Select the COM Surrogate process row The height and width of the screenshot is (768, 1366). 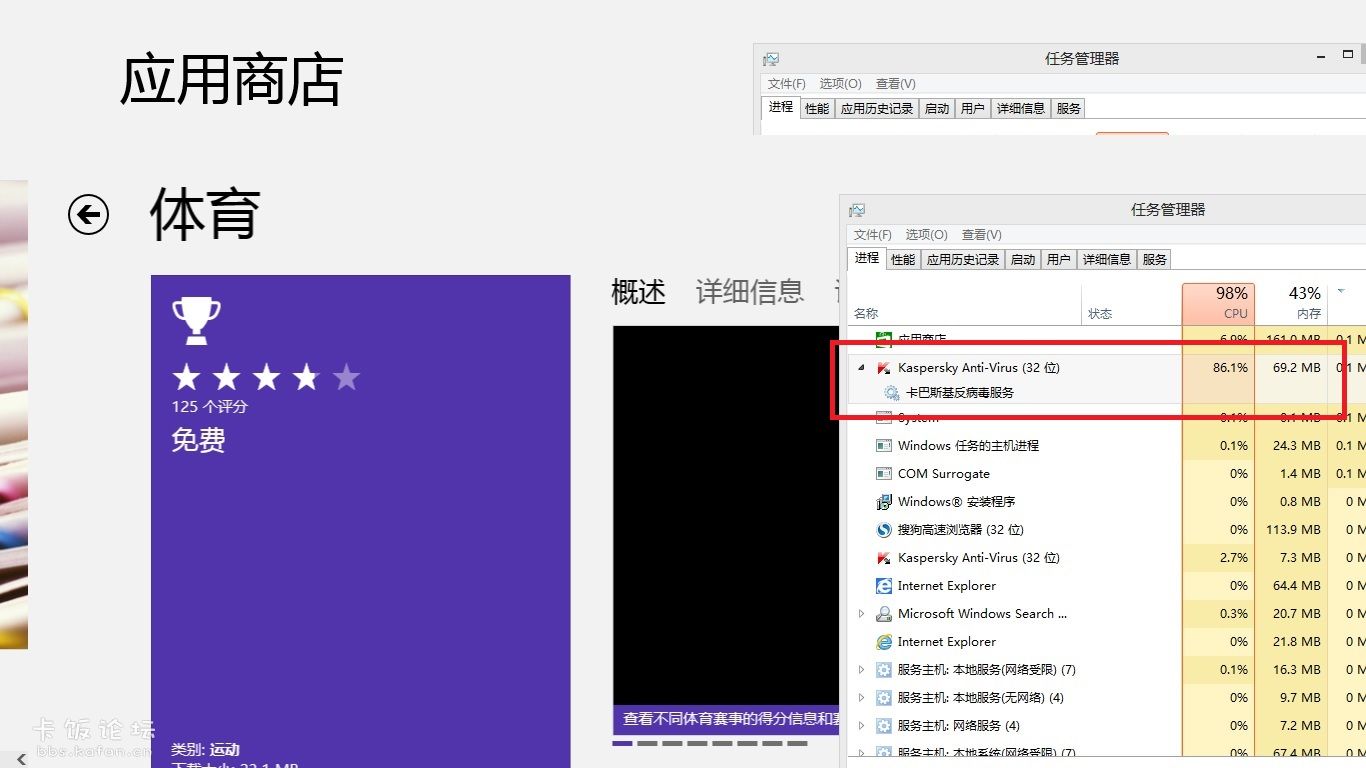1107,474
